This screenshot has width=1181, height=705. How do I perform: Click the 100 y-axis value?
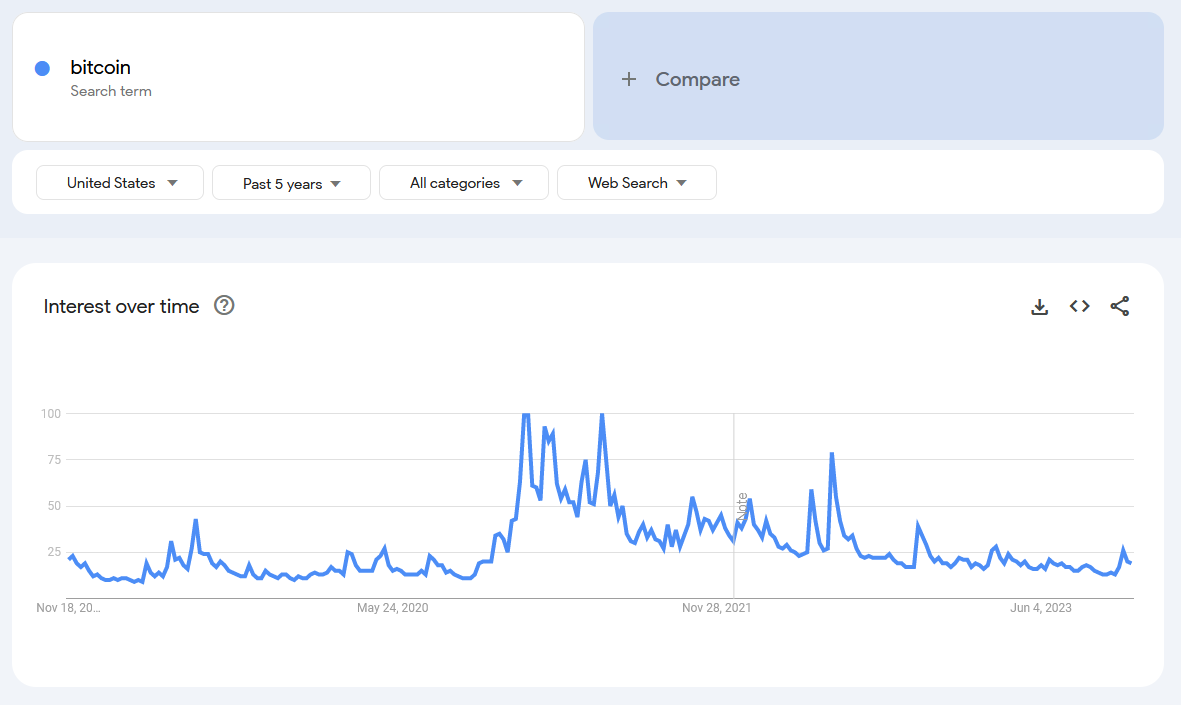pyautogui.click(x=50, y=414)
